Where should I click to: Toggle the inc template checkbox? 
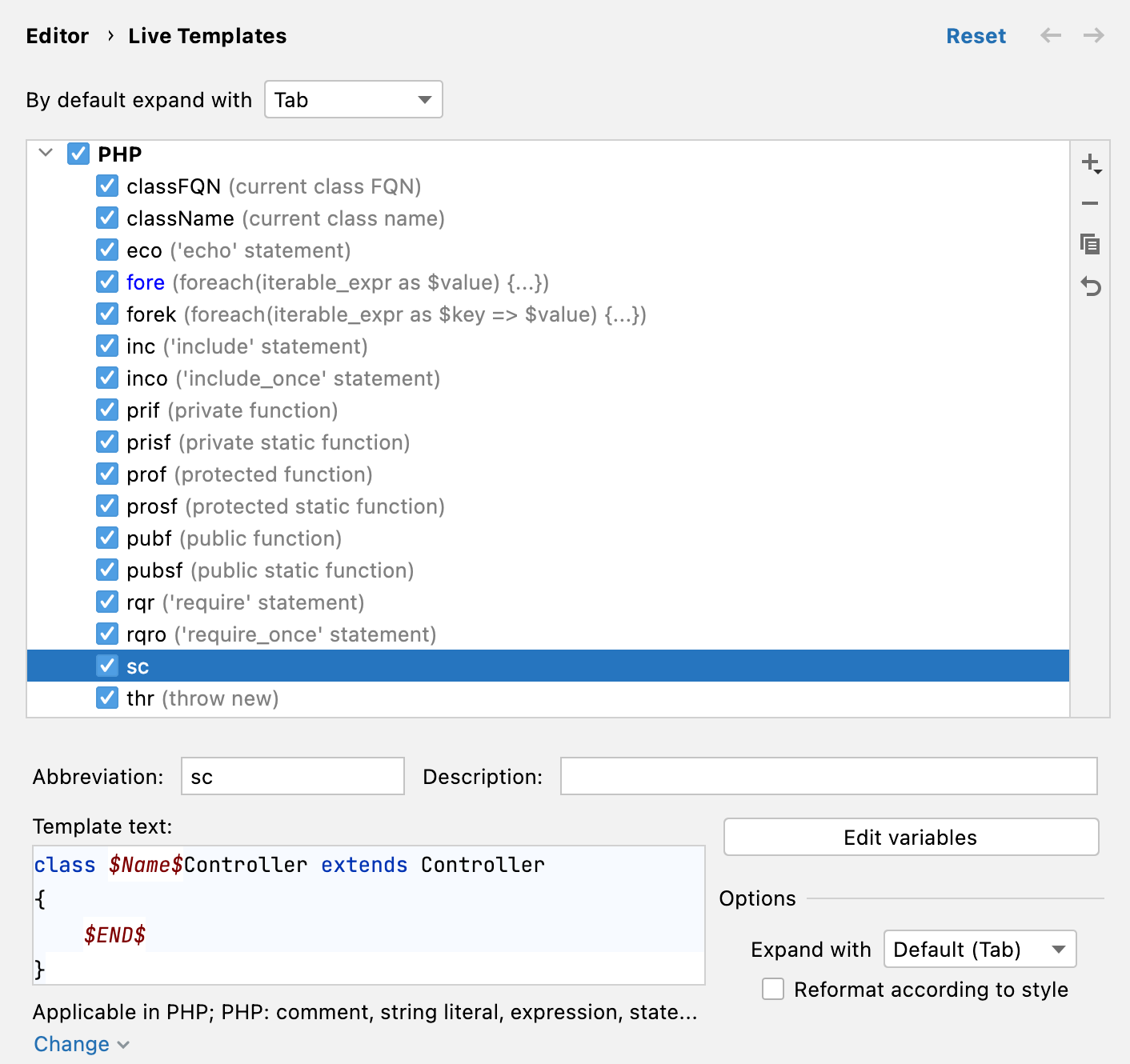coord(107,346)
